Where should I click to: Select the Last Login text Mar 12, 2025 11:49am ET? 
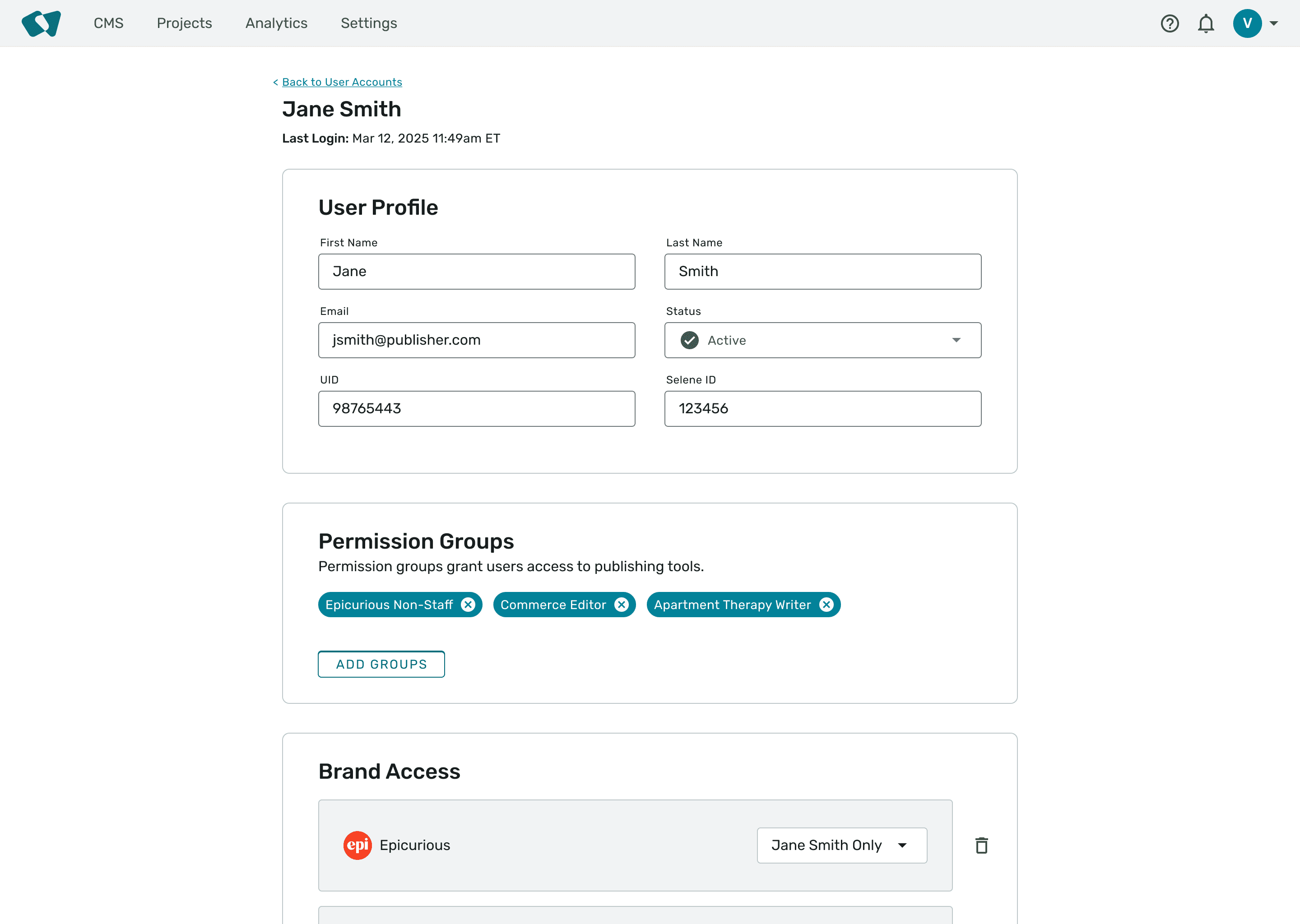tap(426, 138)
